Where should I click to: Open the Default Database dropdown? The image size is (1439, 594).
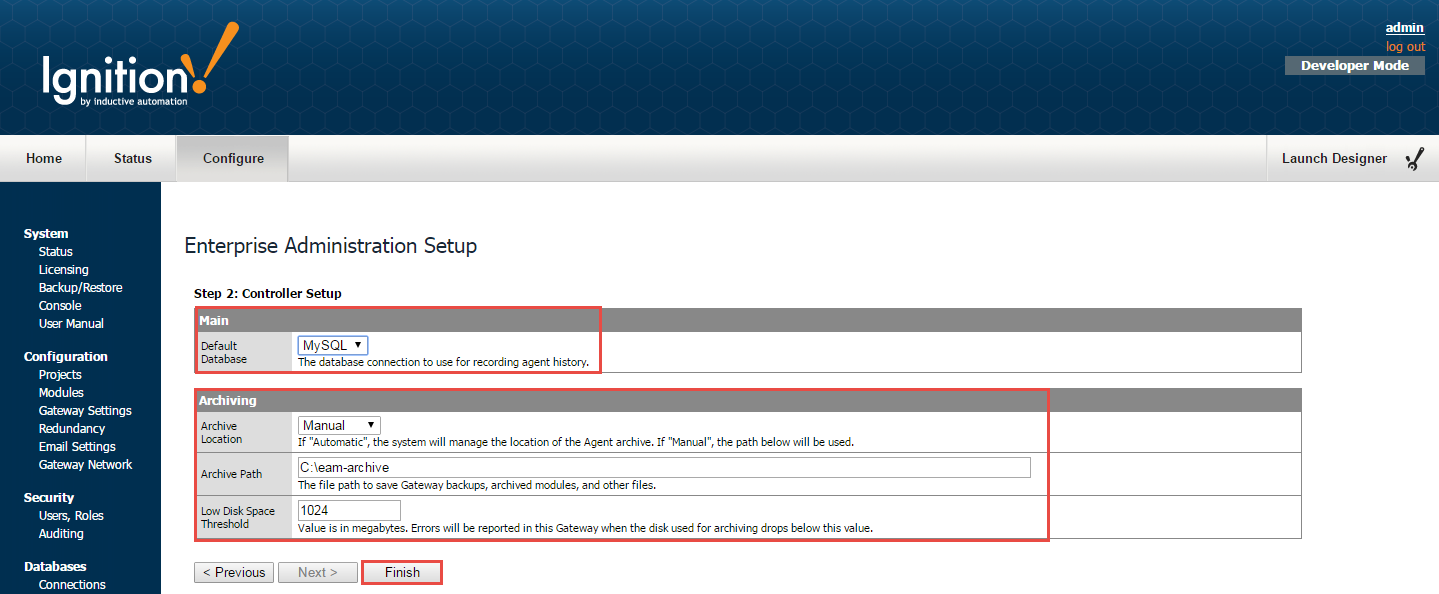pyautogui.click(x=333, y=345)
